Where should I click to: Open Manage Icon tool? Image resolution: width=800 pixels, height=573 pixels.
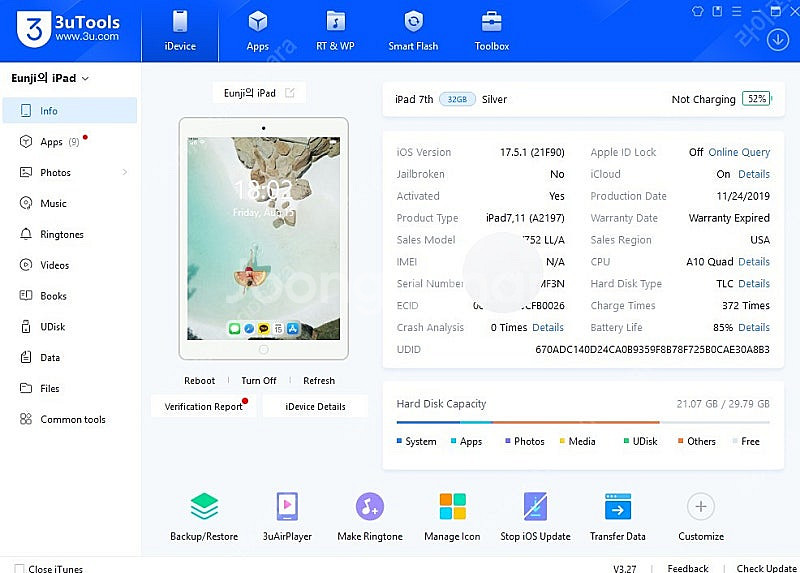pos(453,516)
